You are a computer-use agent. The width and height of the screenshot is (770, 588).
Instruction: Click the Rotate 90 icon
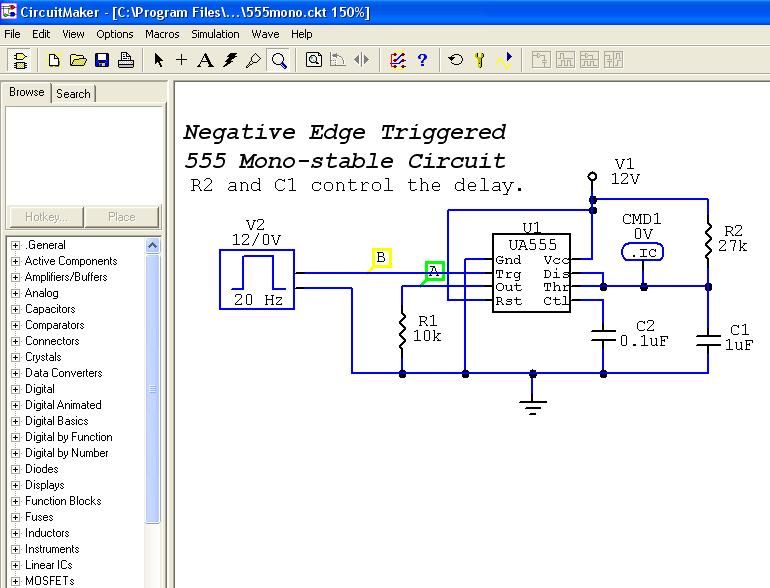337,60
